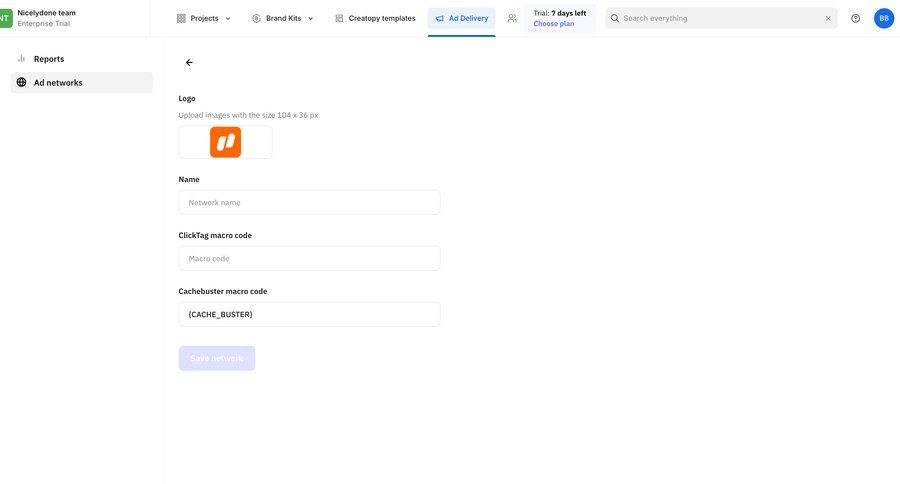Click the Projects grid icon
The image size is (900, 484).
[x=181, y=18]
